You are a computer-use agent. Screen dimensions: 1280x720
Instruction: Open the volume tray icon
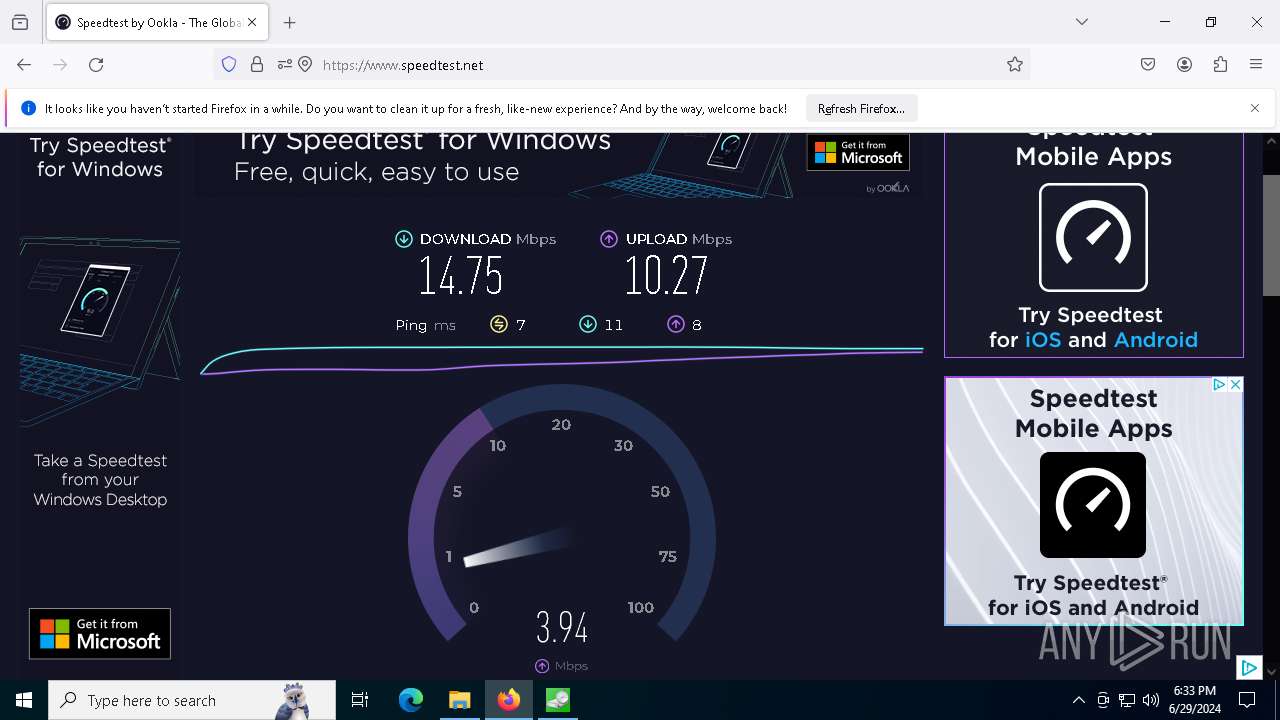click(1151, 700)
